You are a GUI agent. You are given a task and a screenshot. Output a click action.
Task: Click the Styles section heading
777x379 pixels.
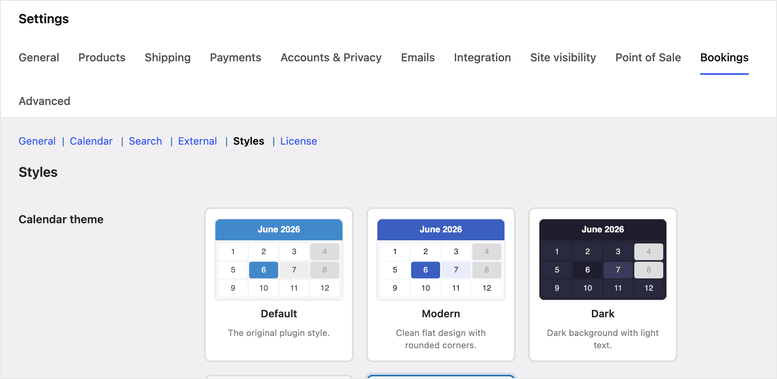tap(38, 172)
